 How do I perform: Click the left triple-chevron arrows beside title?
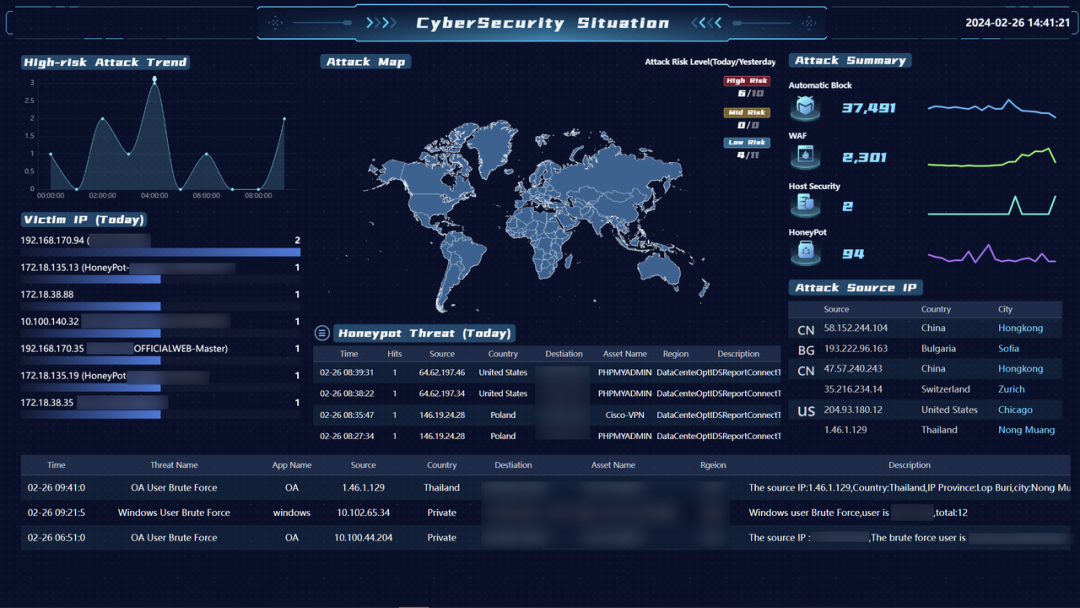click(x=381, y=23)
